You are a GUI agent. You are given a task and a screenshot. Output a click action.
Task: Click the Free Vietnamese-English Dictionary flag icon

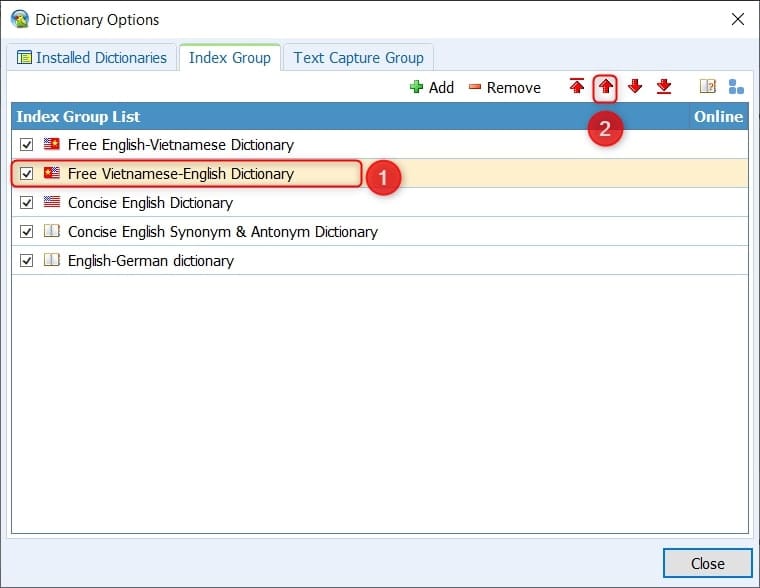(52, 173)
